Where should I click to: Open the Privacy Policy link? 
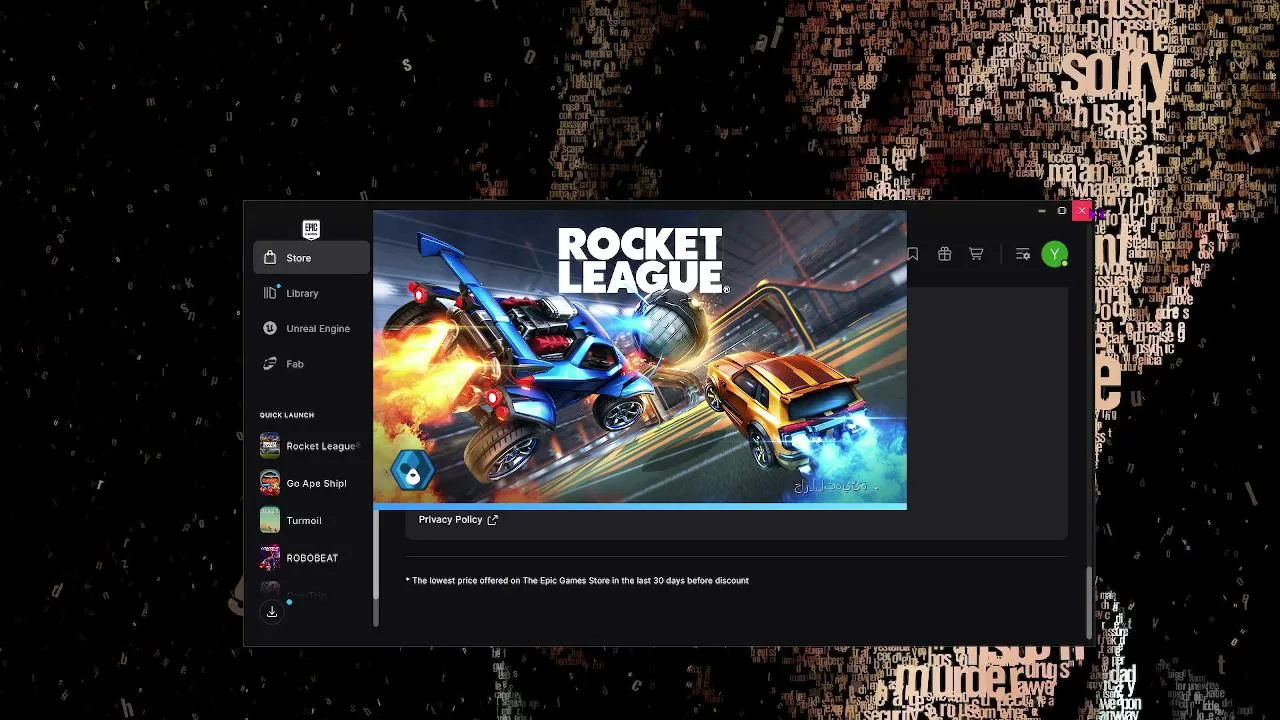450,520
